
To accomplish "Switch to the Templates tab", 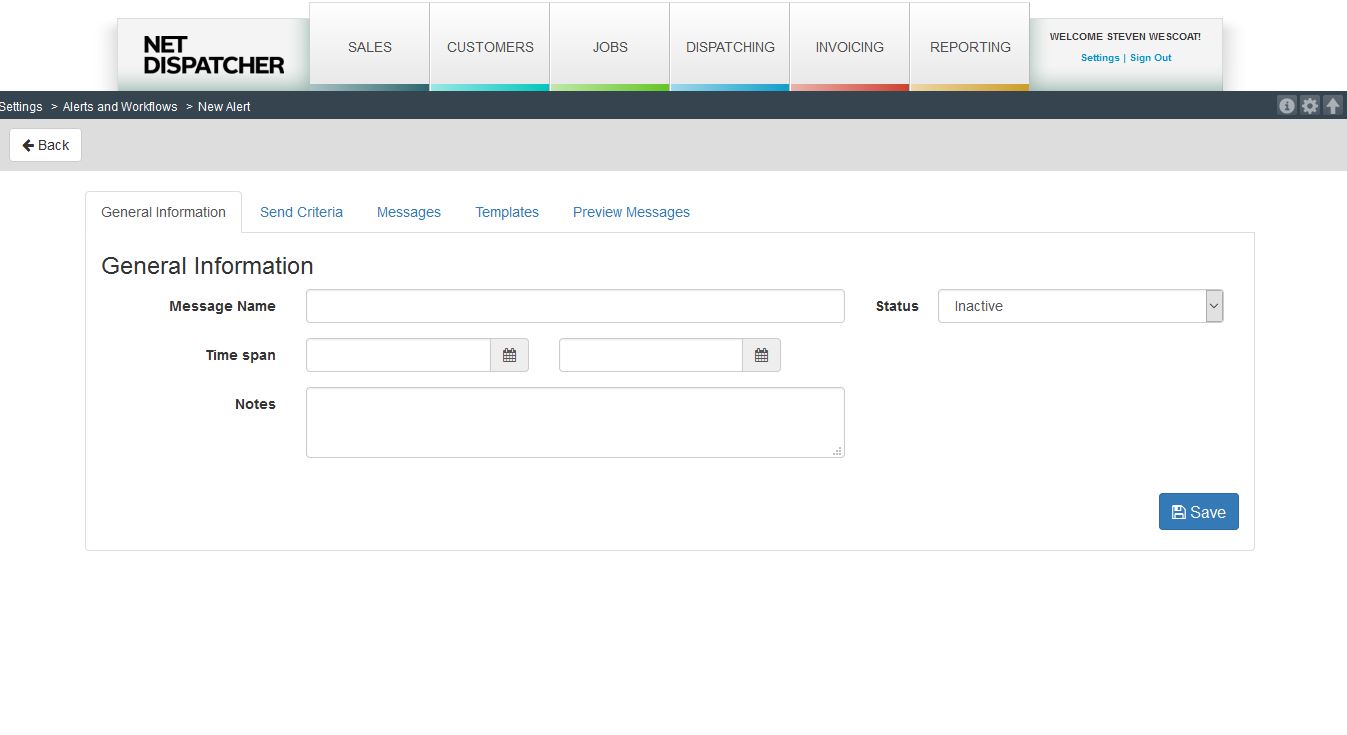I will pyautogui.click(x=507, y=212).
